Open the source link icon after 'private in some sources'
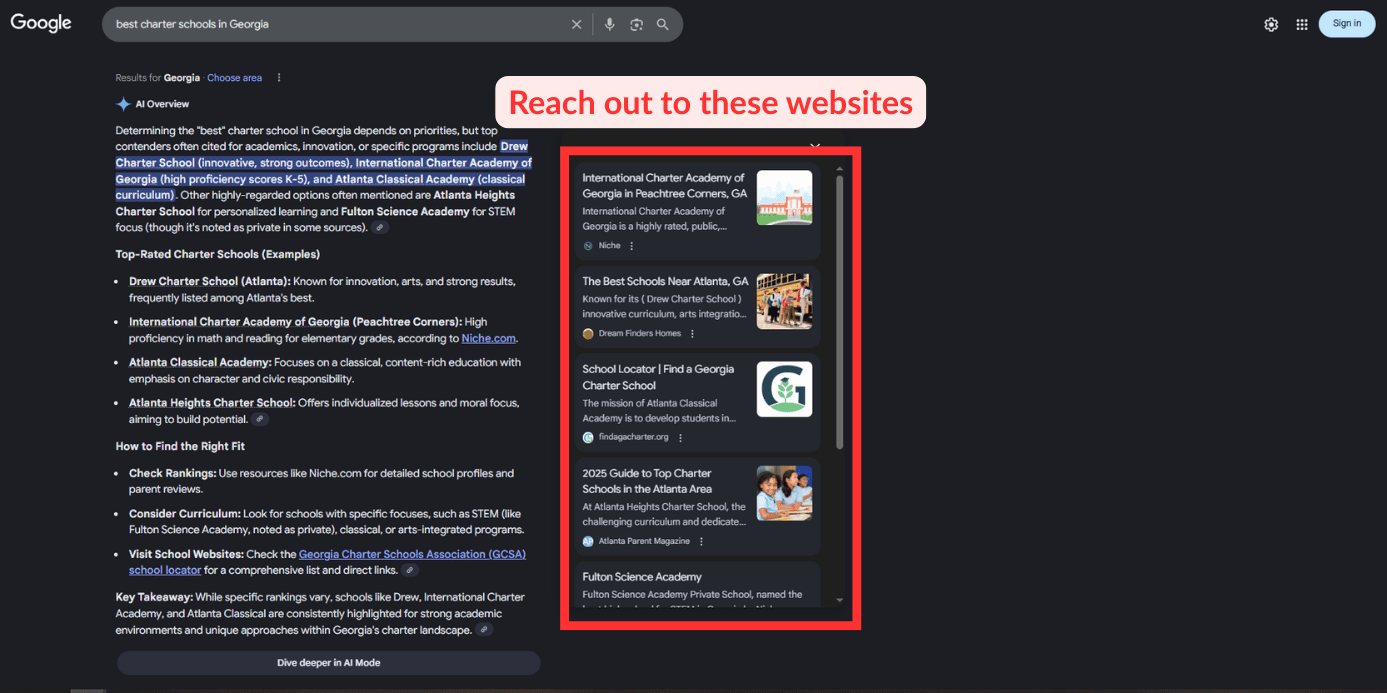This screenshot has height=693, width=1387. [x=380, y=228]
